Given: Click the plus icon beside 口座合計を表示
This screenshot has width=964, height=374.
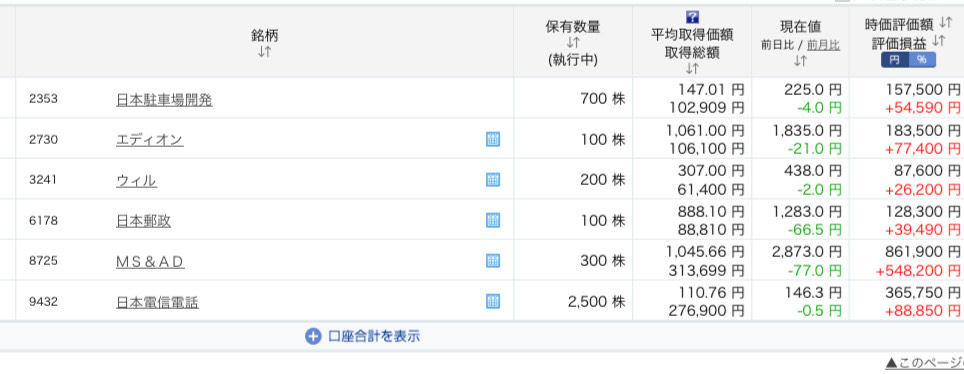Looking at the screenshot, I should click(313, 336).
